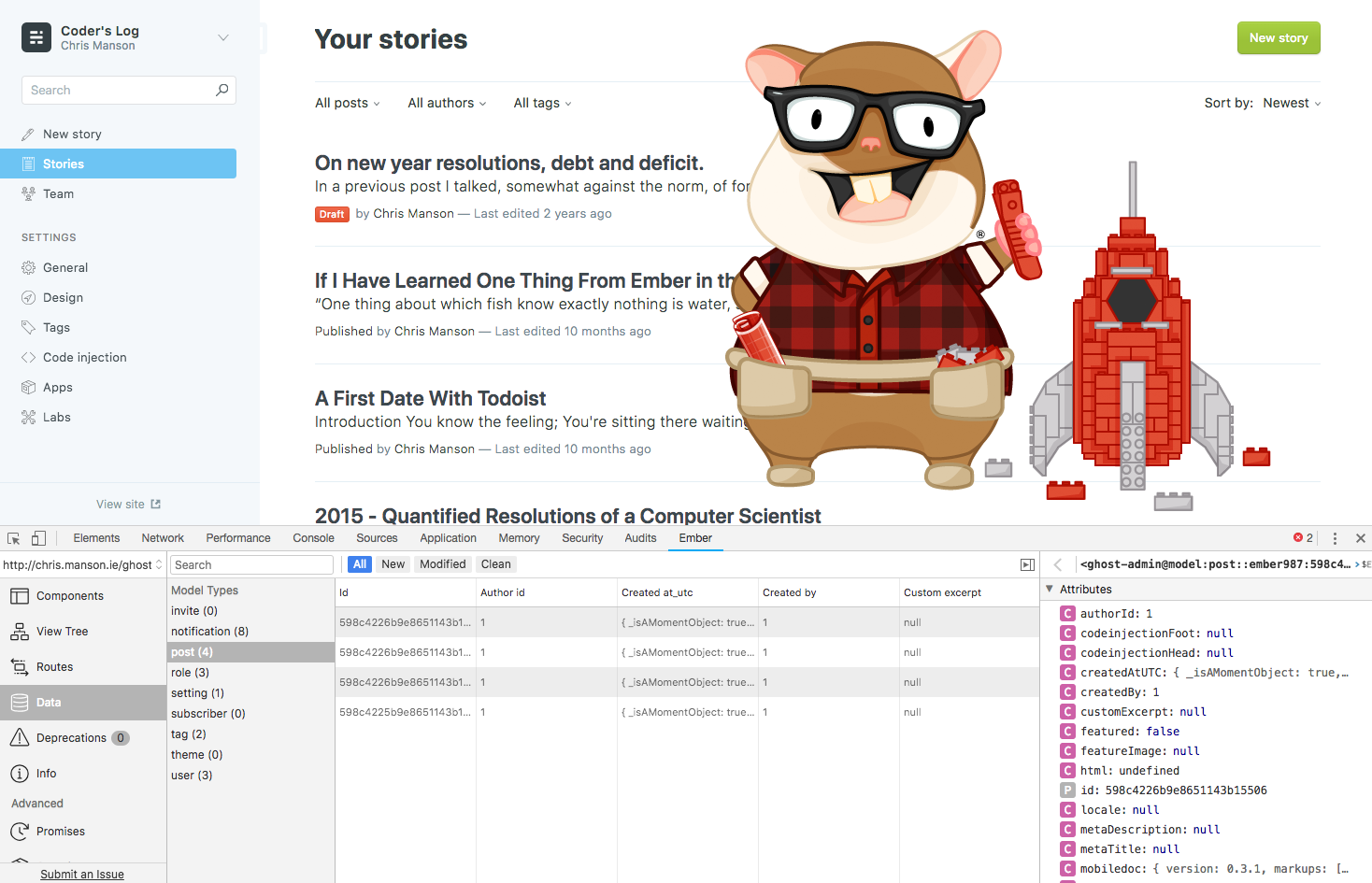
Task: Focus the Ghost sidebar Search field
Action: [129, 90]
